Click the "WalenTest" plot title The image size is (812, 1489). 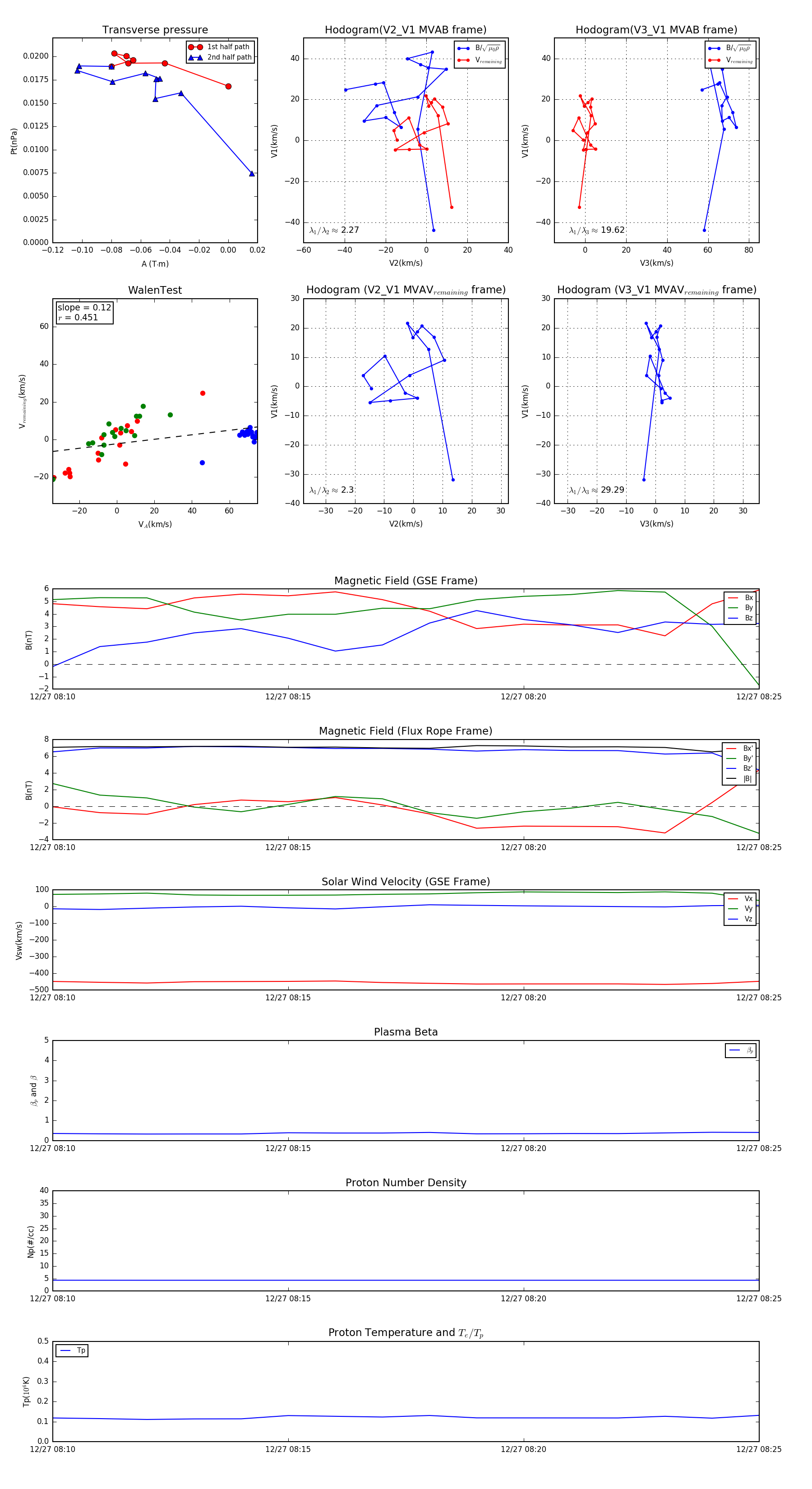155,290
